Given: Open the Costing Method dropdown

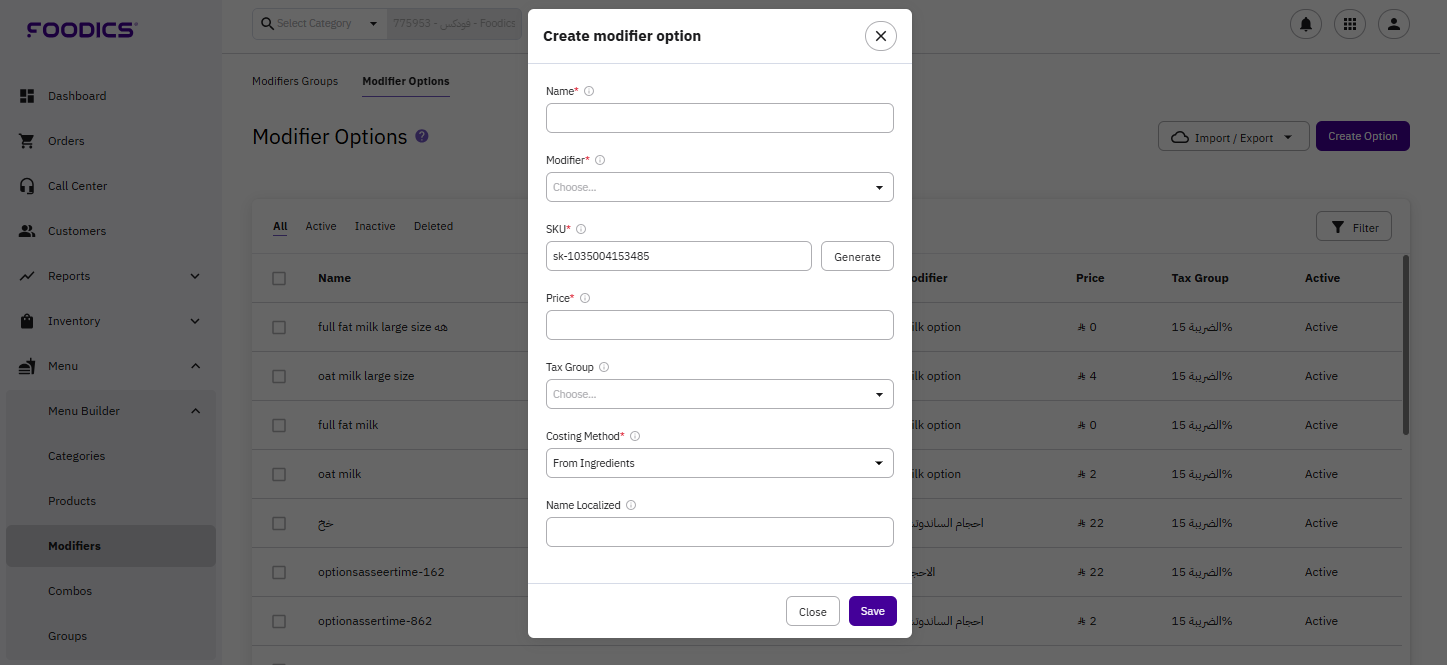Looking at the screenshot, I should pyautogui.click(x=719, y=463).
